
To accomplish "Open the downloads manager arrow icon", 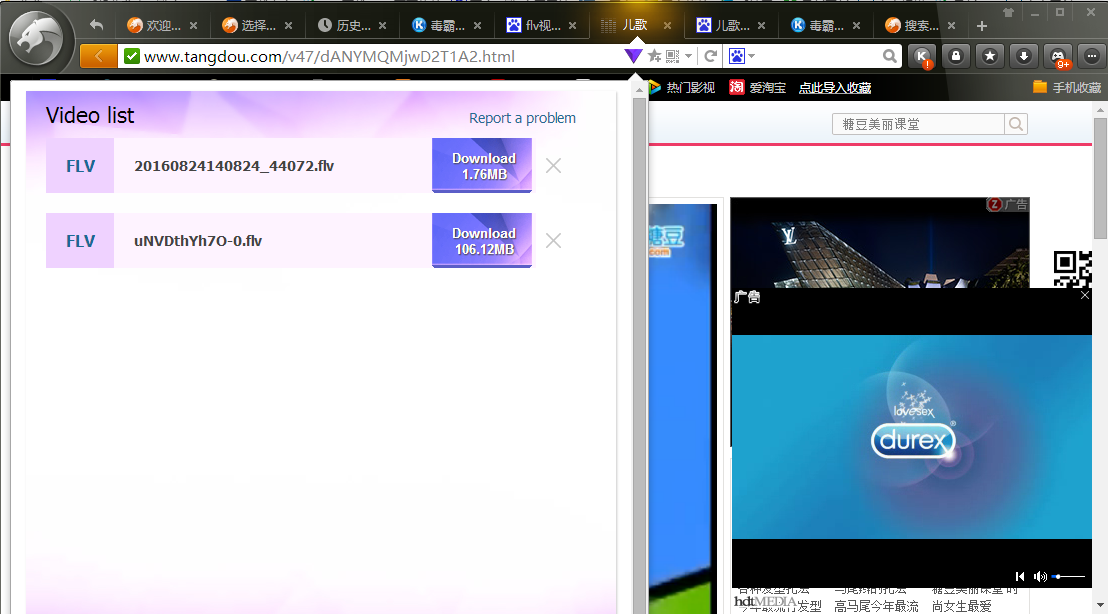I will click(1023, 56).
